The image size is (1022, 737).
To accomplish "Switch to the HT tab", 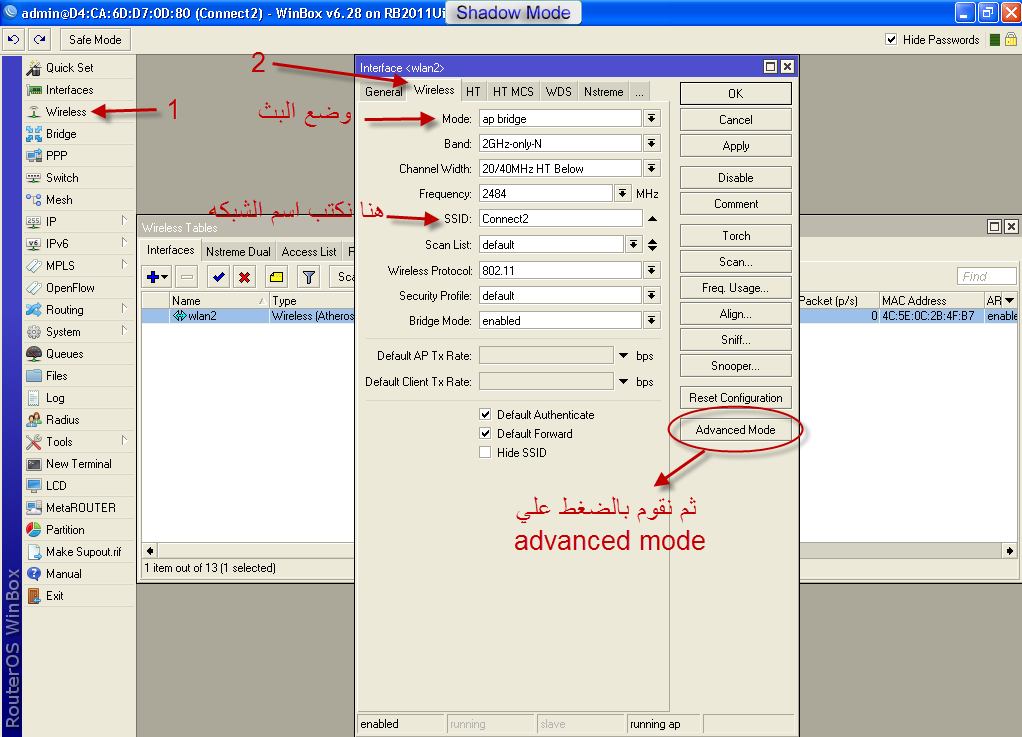I will click(x=473, y=92).
